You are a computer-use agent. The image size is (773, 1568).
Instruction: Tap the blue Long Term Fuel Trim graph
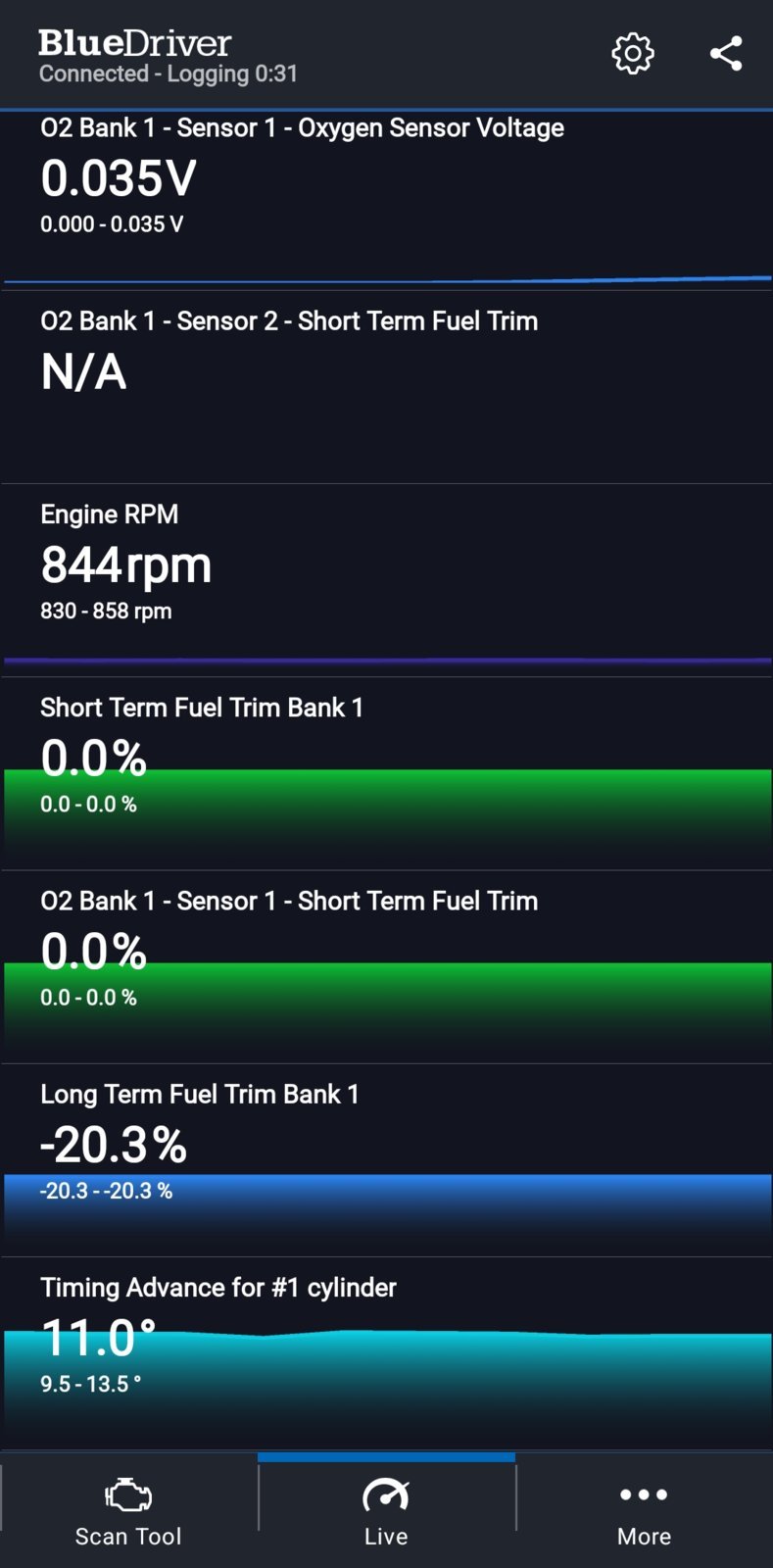[x=386, y=1214]
